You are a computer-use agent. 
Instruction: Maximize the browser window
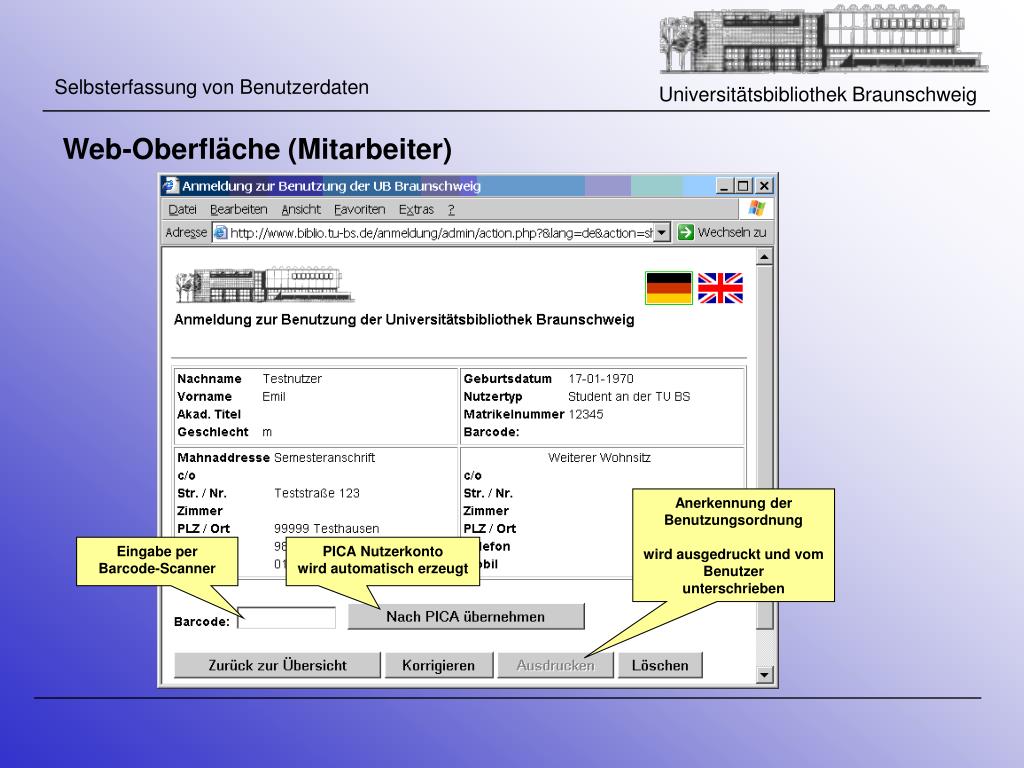[743, 185]
